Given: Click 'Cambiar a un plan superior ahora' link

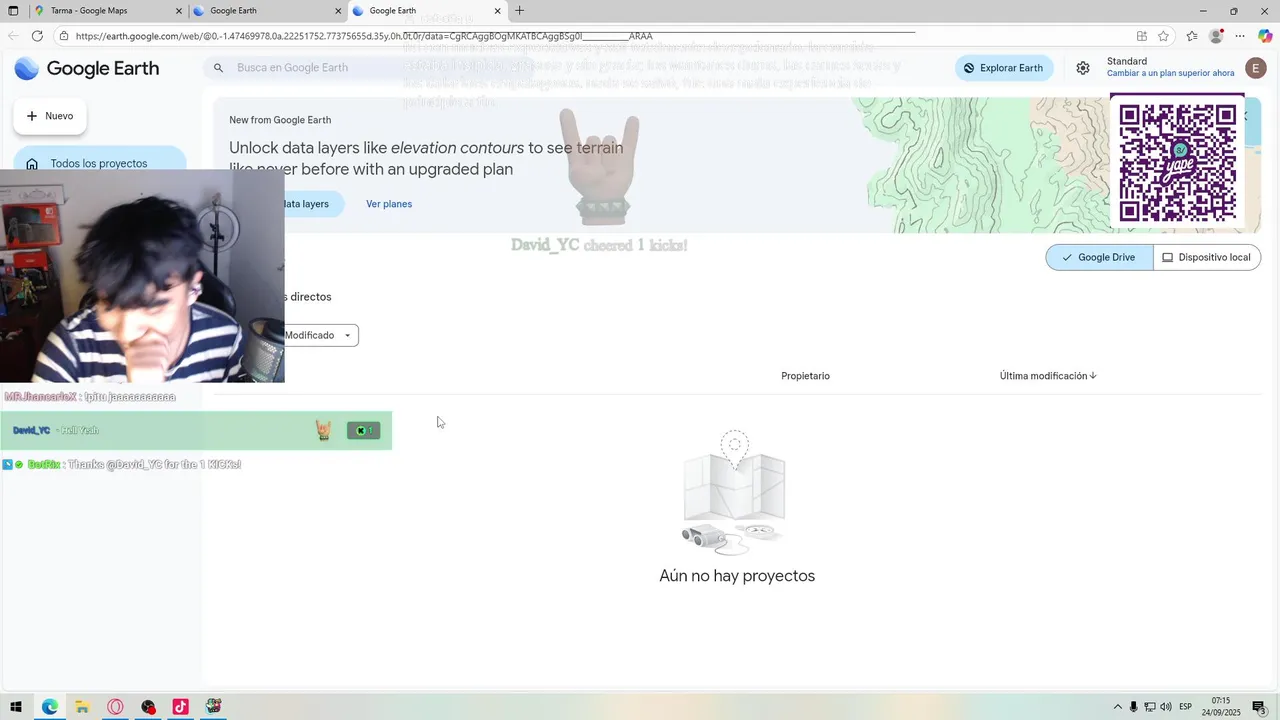Looking at the screenshot, I should pyautogui.click(x=1170, y=74).
